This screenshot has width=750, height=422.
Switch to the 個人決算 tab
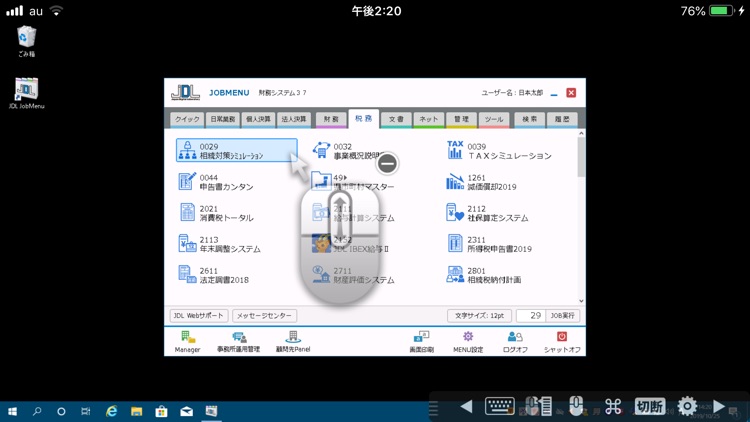coord(258,119)
